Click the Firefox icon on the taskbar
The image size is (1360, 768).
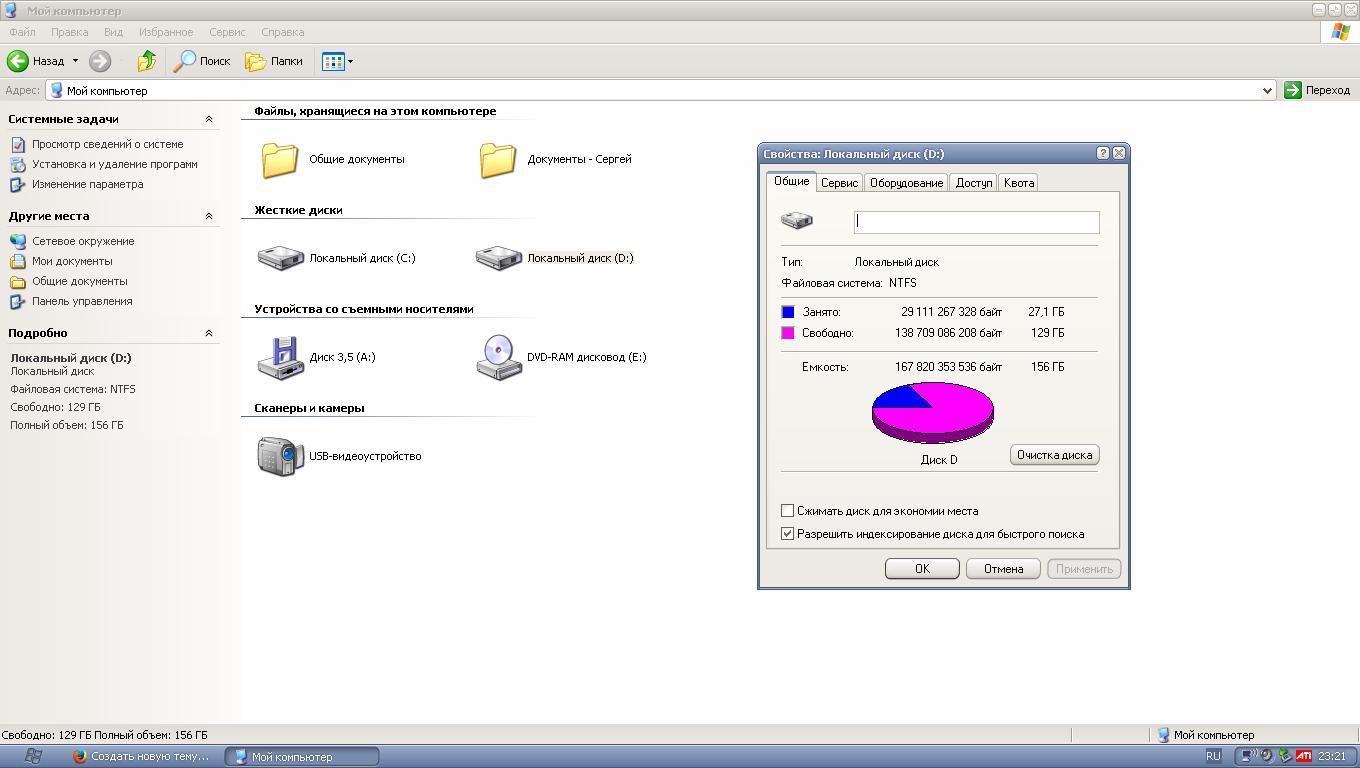coord(80,756)
